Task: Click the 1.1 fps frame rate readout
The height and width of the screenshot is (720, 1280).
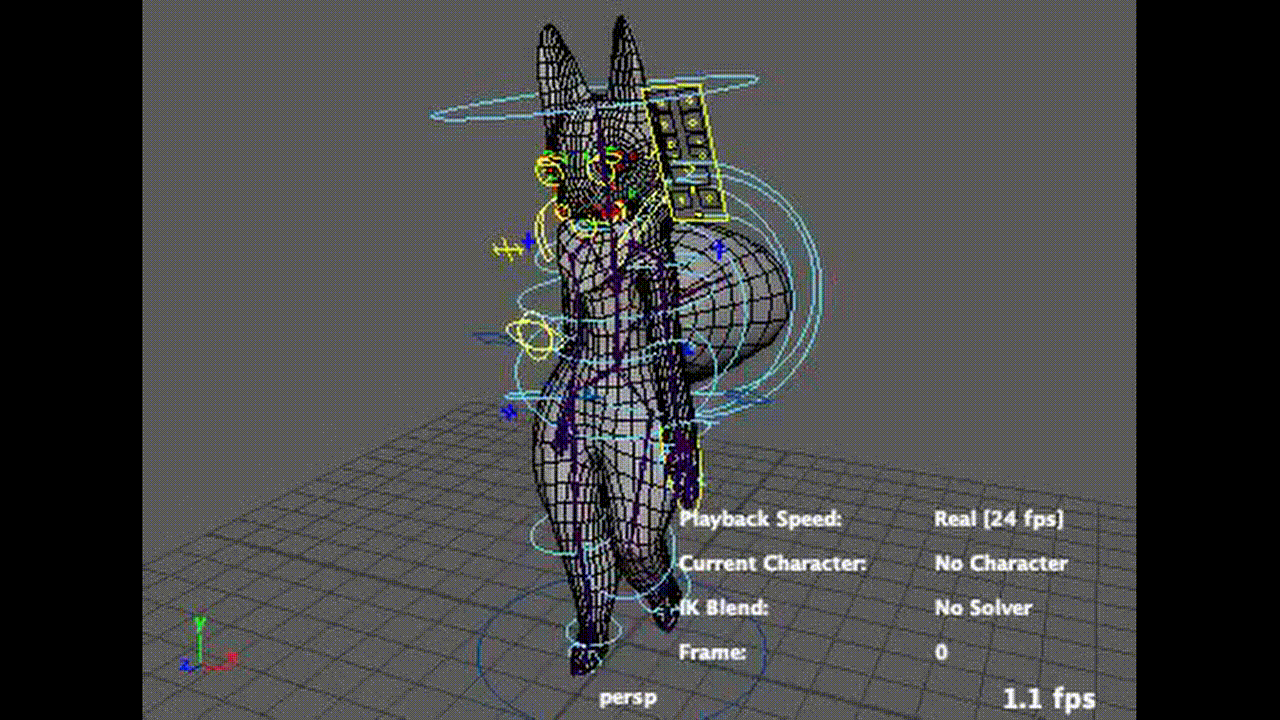Action: (1048, 698)
